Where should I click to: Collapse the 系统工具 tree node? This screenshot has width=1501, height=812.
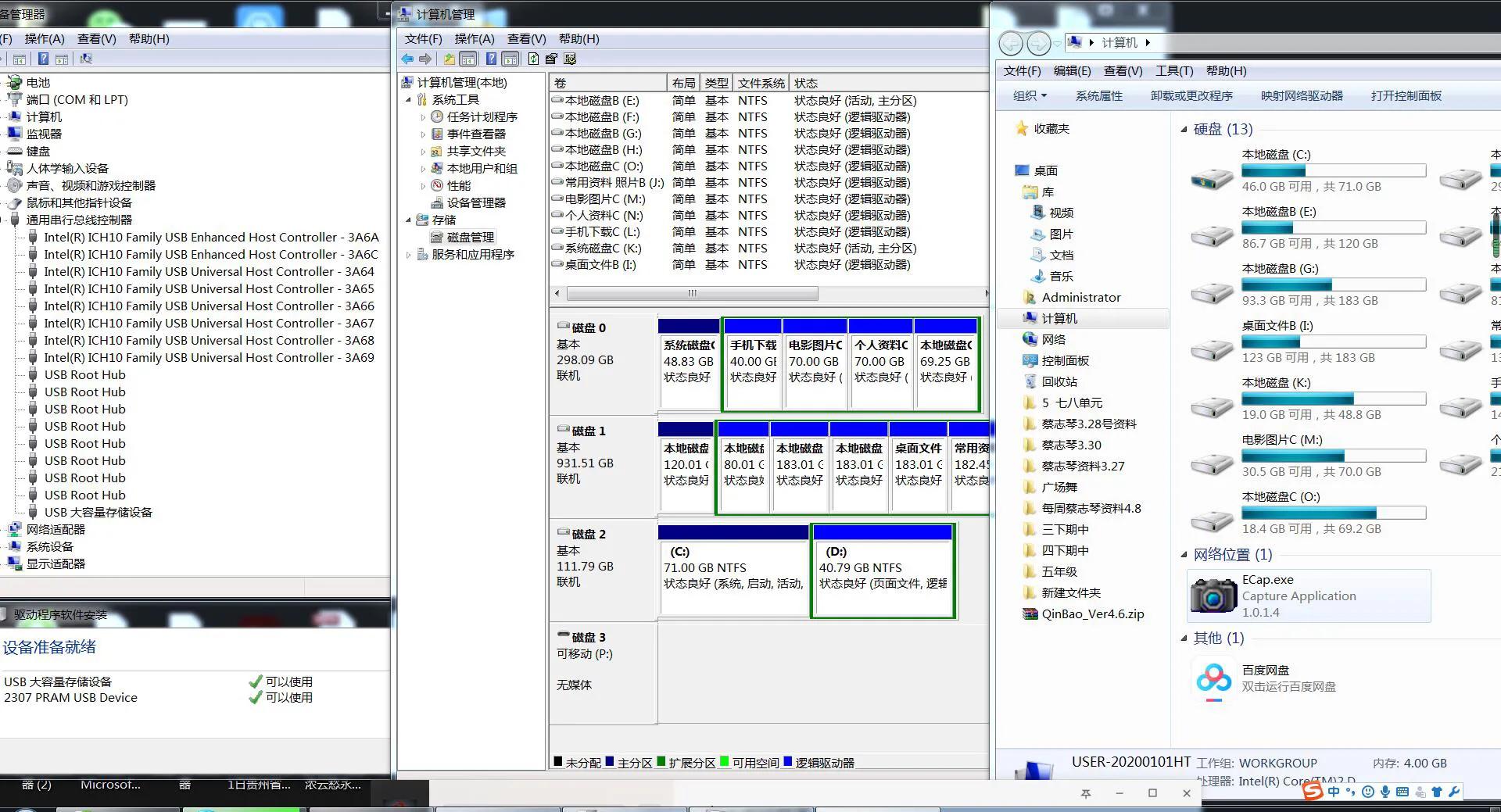tap(408, 100)
